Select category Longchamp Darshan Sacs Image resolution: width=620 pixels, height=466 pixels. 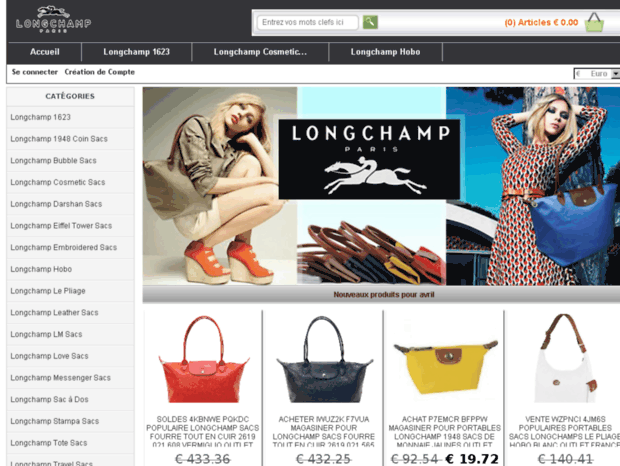click(70, 204)
